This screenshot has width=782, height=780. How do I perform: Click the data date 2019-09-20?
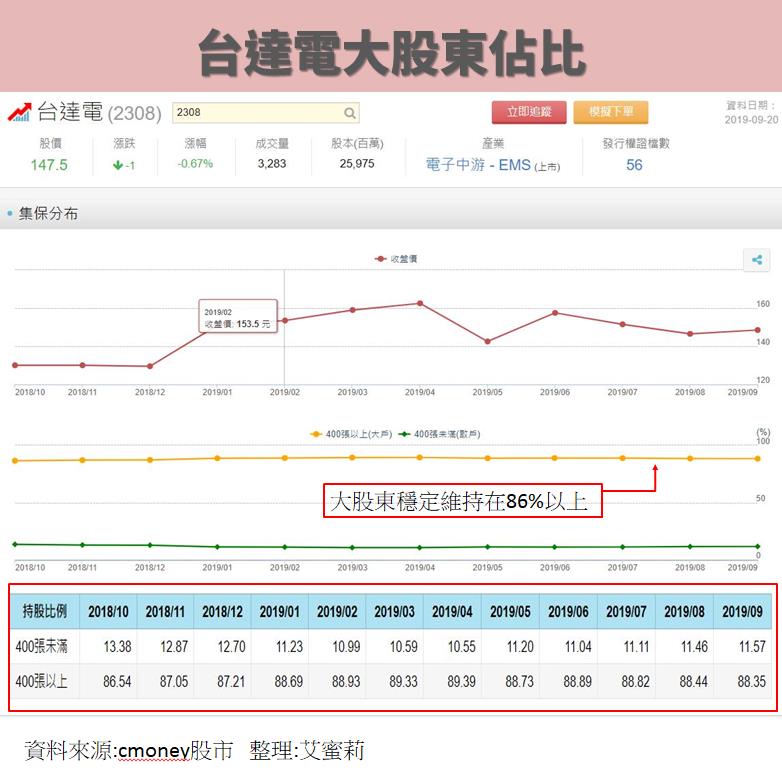[x=751, y=120]
